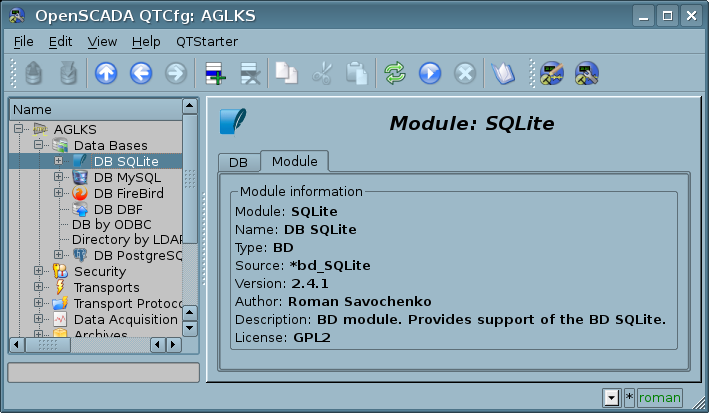This screenshot has height=413, width=709.
Task: Select DB FireBird in the tree
Action: point(128,194)
